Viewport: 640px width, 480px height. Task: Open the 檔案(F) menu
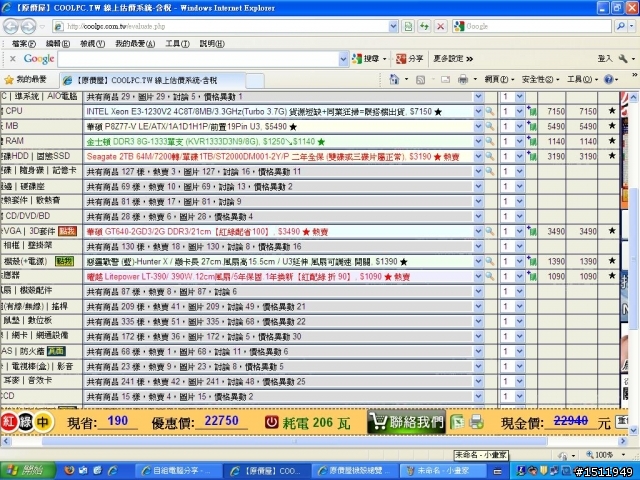tap(23, 44)
